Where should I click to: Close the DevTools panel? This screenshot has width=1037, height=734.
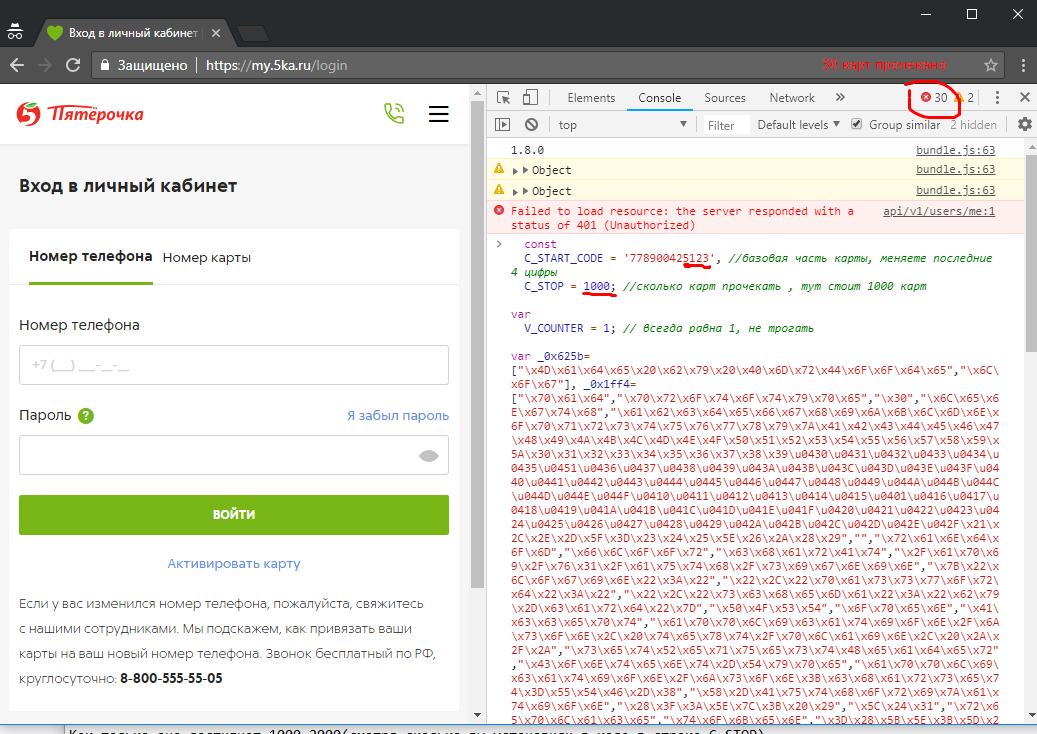click(x=1024, y=97)
